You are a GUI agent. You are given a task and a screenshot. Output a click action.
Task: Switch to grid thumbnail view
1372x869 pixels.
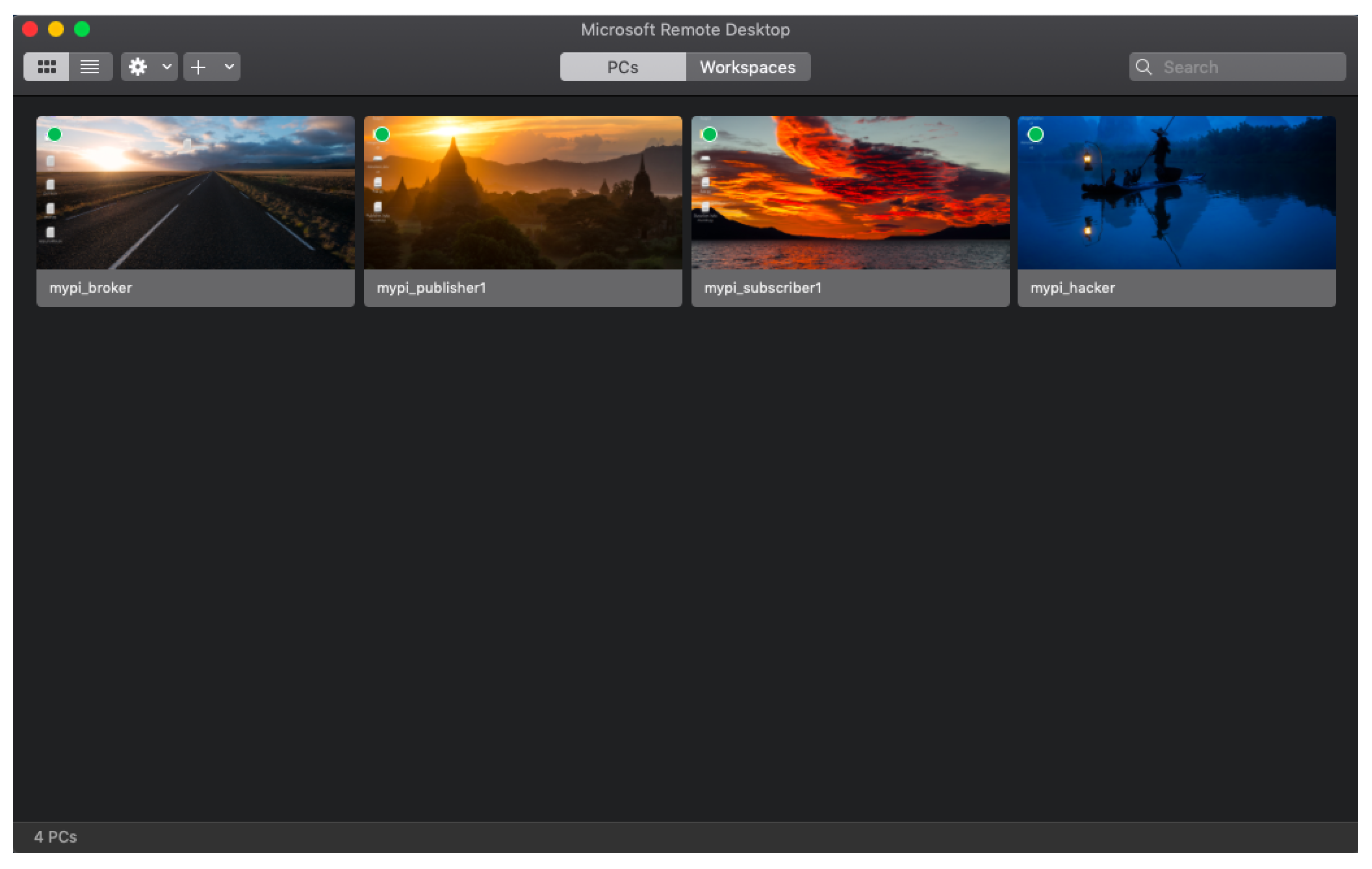click(46, 67)
